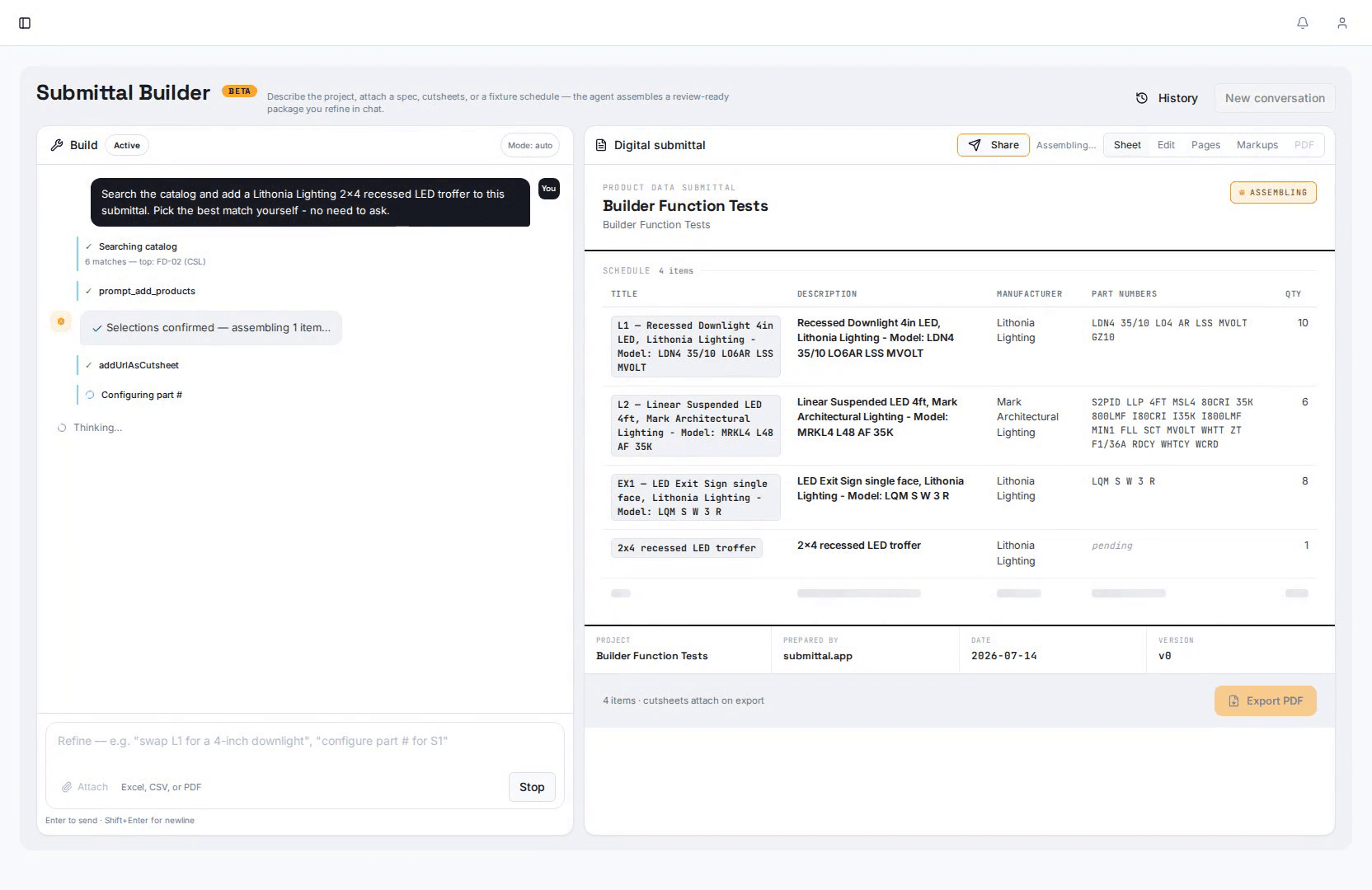Click the Build wrench icon
This screenshot has width=1372, height=890.
(x=57, y=145)
